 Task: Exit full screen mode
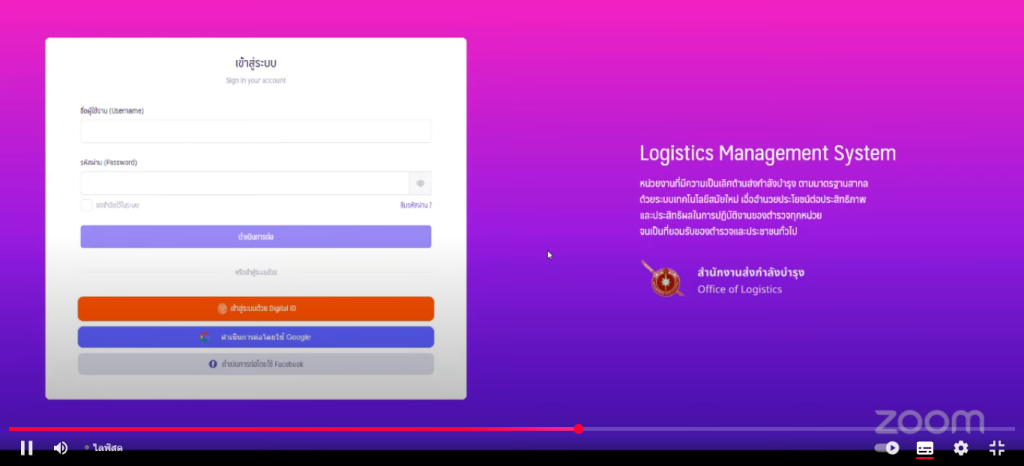tap(996, 448)
